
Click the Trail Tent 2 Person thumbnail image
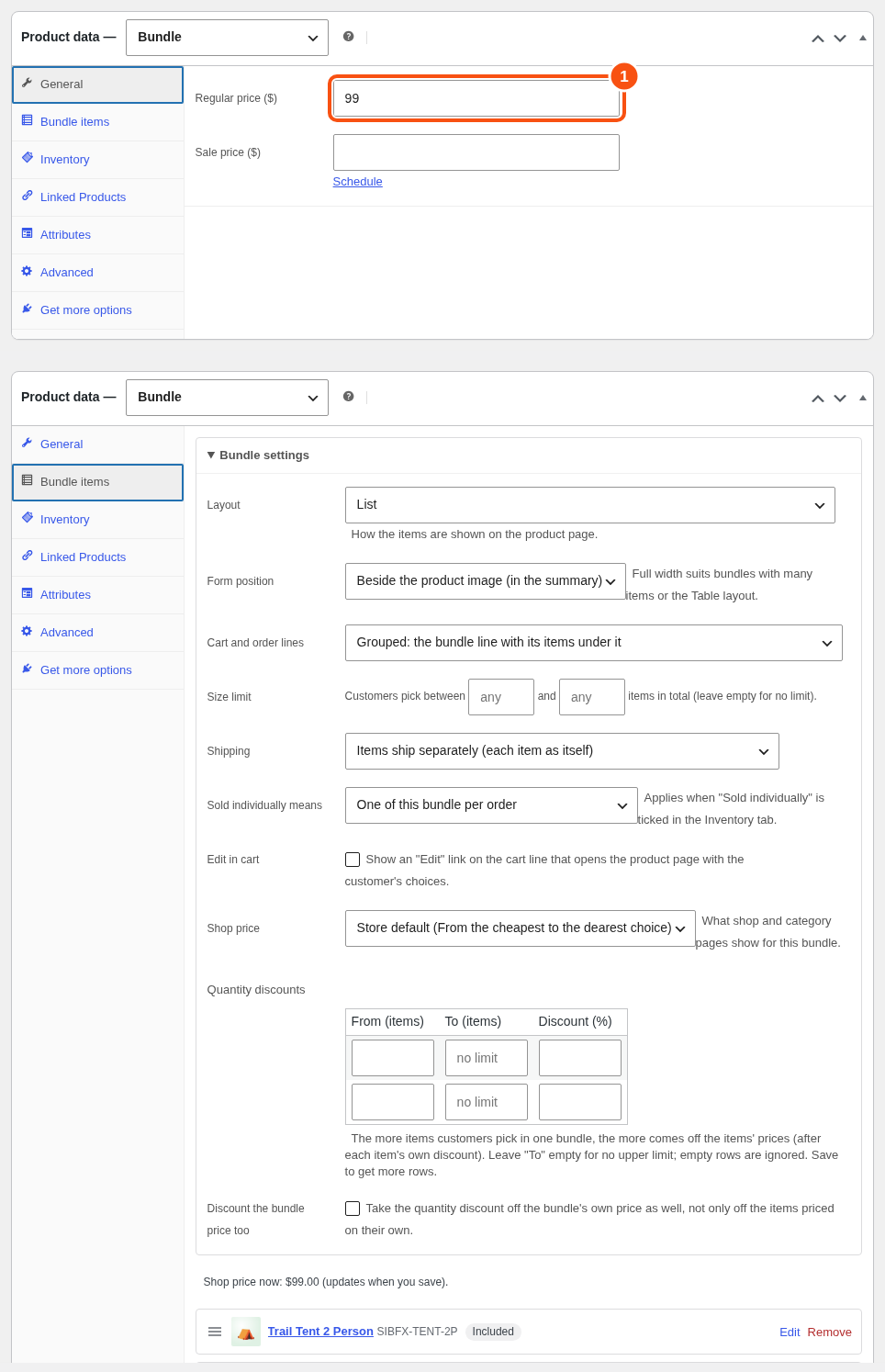pos(246,1332)
